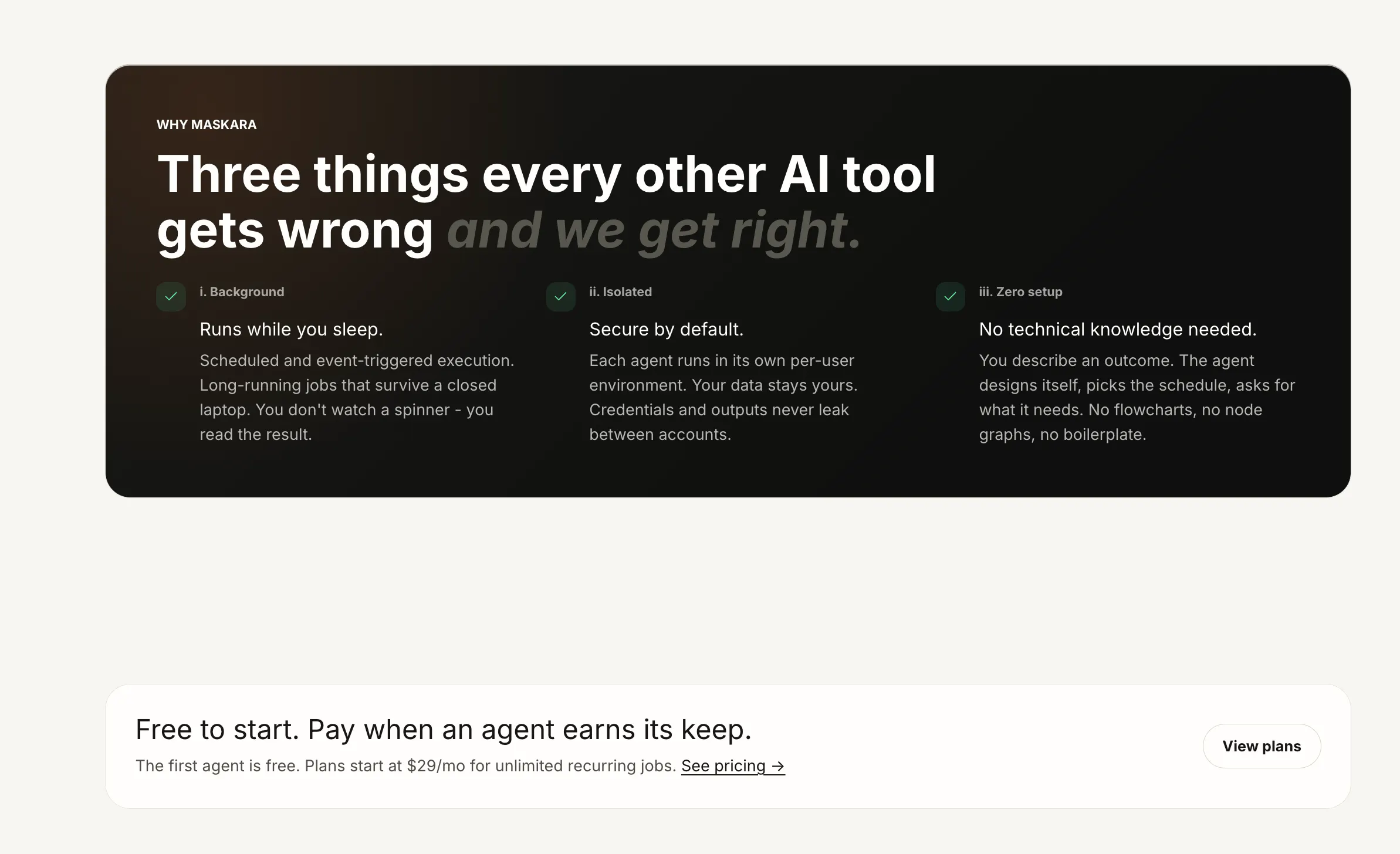Select the 'iii. Zero setup' label
The width and height of the screenshot is (1400, 854).
(1020, 292)
